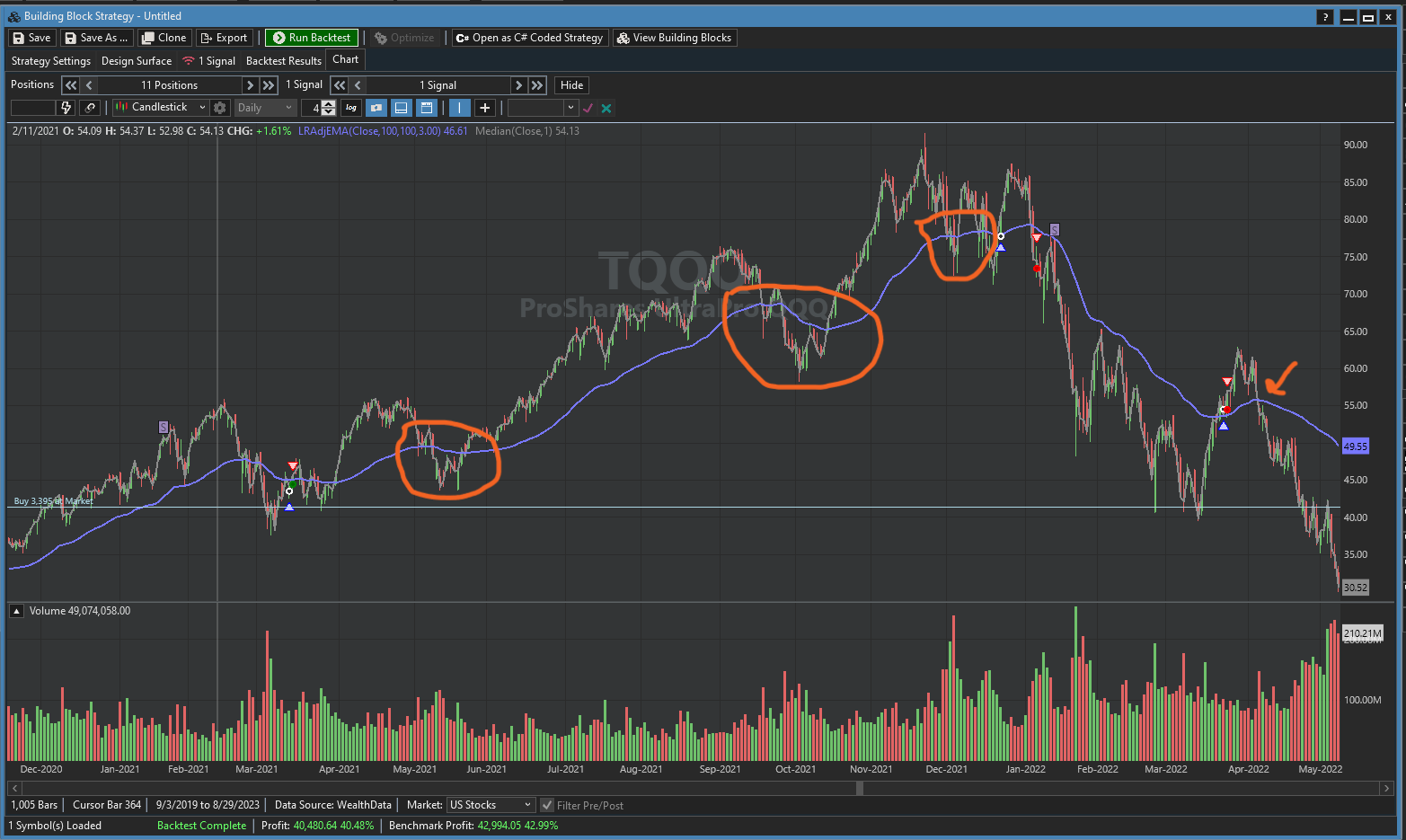Click the purple checkmark icon

[588, 108]
